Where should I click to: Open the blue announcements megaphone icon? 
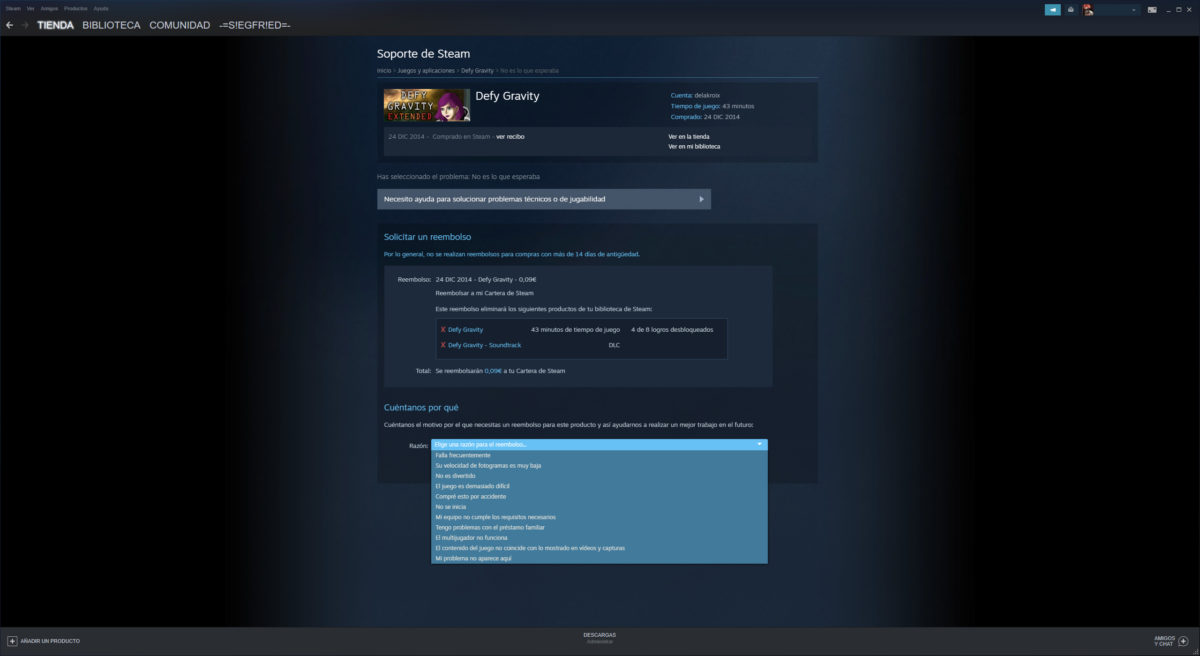pyautogui.click(x=1053, y=9)
